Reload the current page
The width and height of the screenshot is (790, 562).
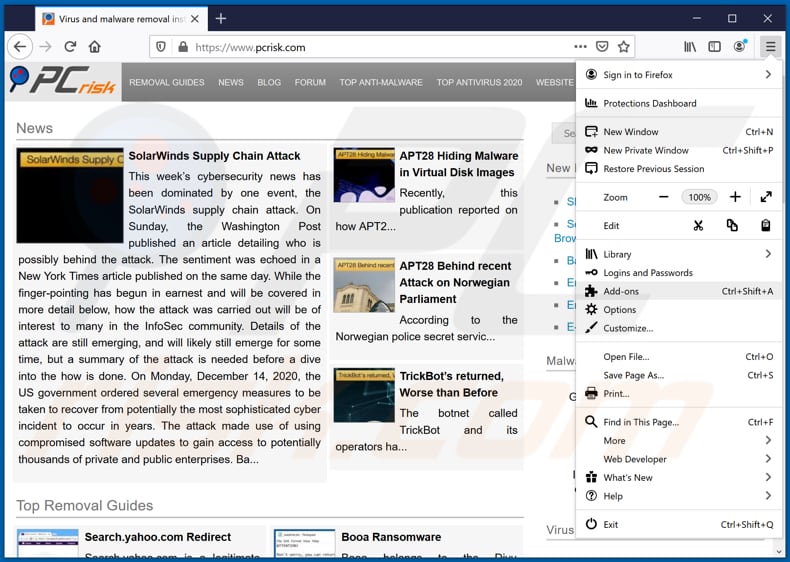70,47
